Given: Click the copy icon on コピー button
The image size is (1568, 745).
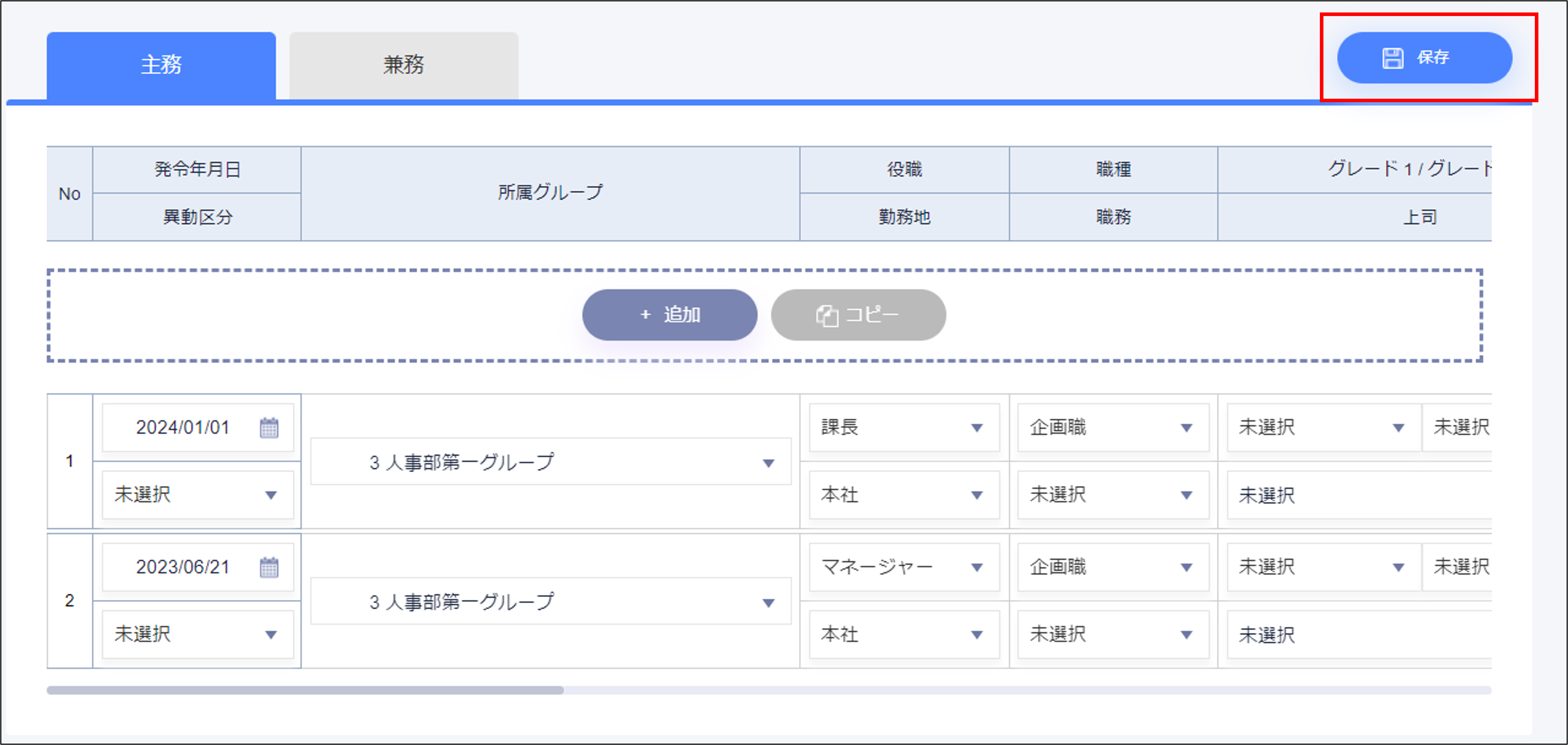Looking at the screenshot, I should pos(827,316).
